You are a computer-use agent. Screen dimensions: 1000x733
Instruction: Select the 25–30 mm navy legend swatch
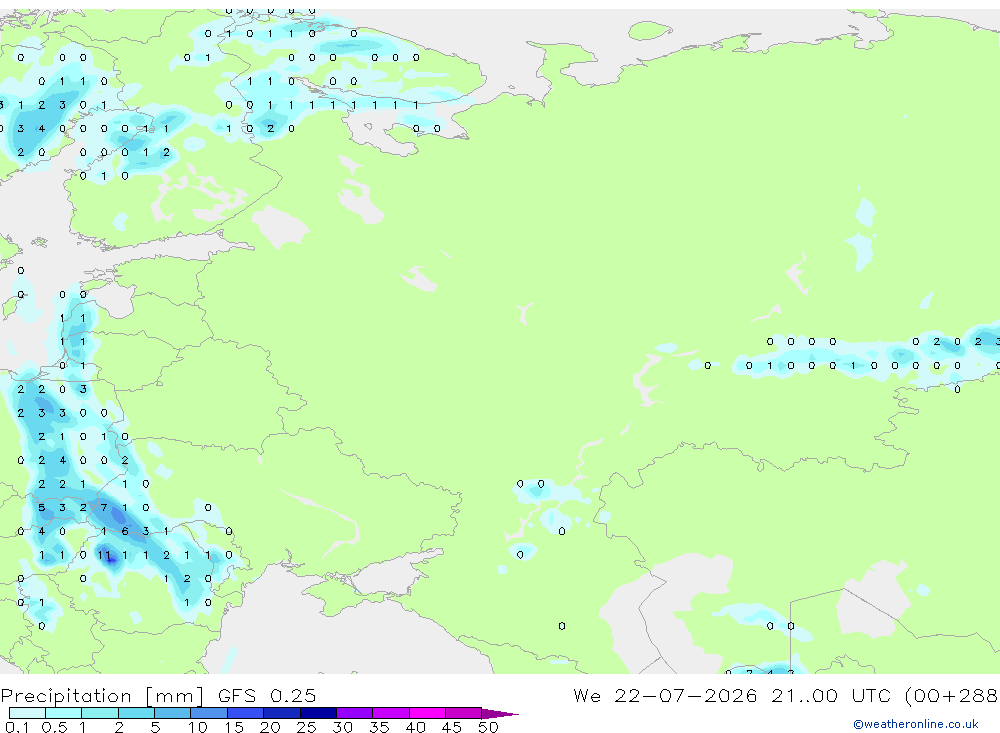pos(318,713)
